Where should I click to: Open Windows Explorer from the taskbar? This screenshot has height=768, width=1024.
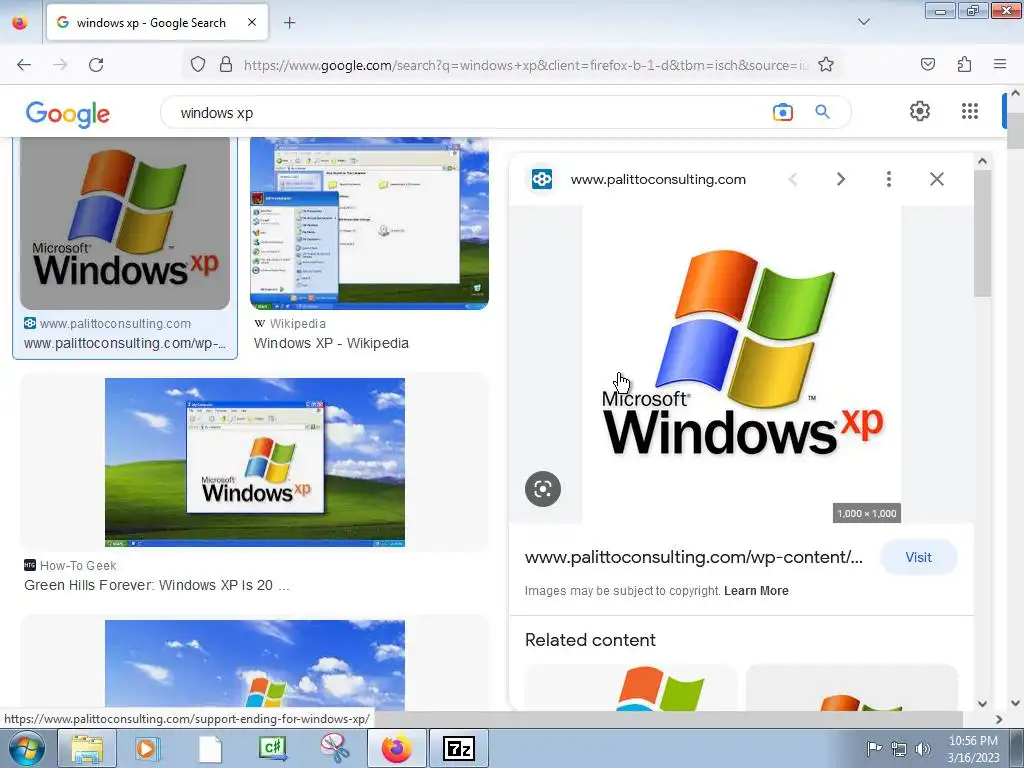point(87,748)
